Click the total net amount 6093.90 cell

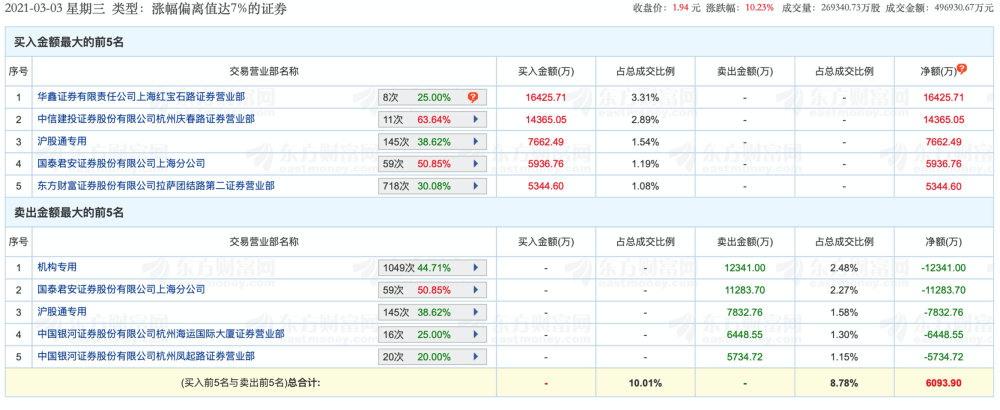(x=943, y=382)
